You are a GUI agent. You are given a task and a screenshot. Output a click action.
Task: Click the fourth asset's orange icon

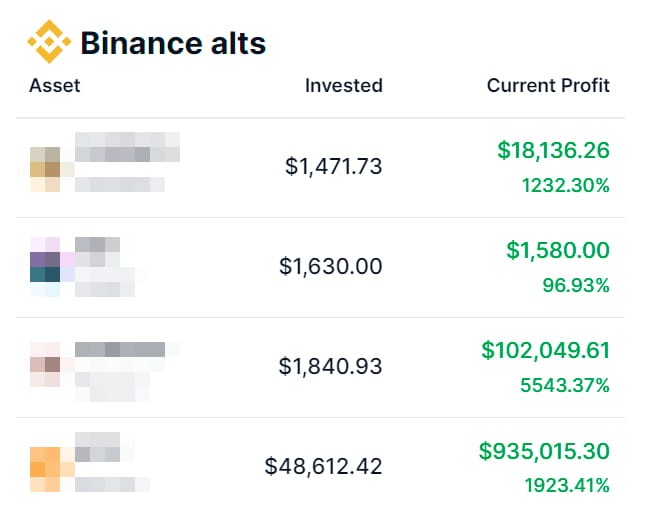click(x=45, y=468)
